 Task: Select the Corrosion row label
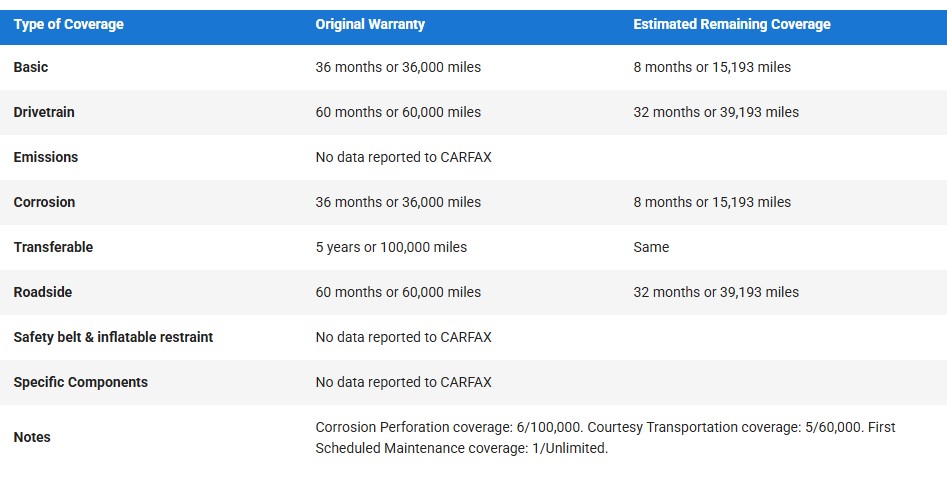[44, 202]
